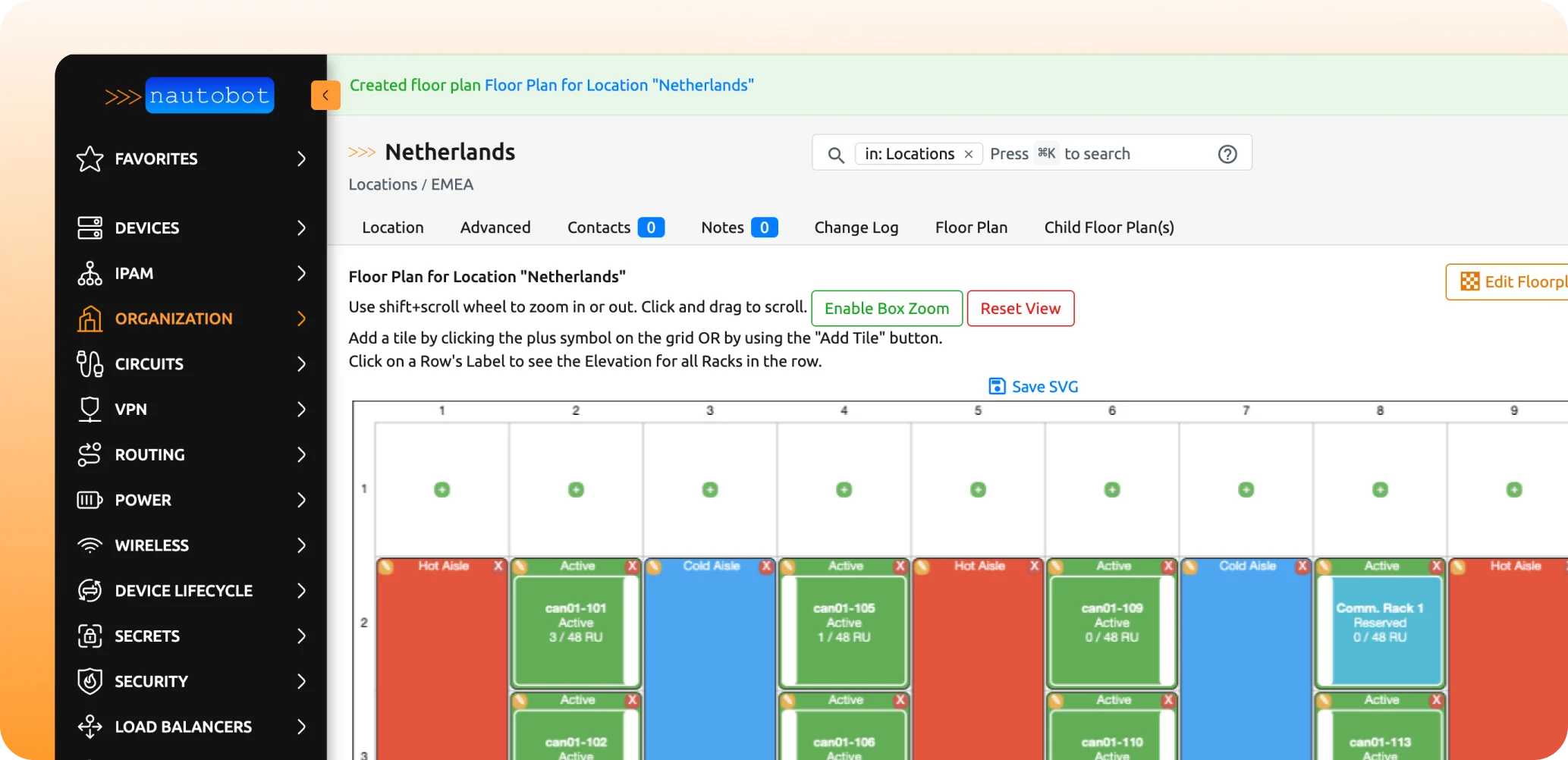The height and width of the screenshot is (760, 1568).
Task: Click the Favorites star icon
Action: pos(90,159)
